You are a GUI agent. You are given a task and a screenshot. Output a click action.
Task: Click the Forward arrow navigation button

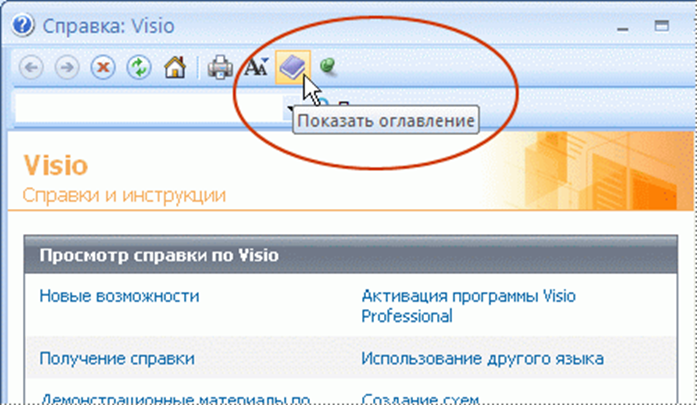[67, 68]
